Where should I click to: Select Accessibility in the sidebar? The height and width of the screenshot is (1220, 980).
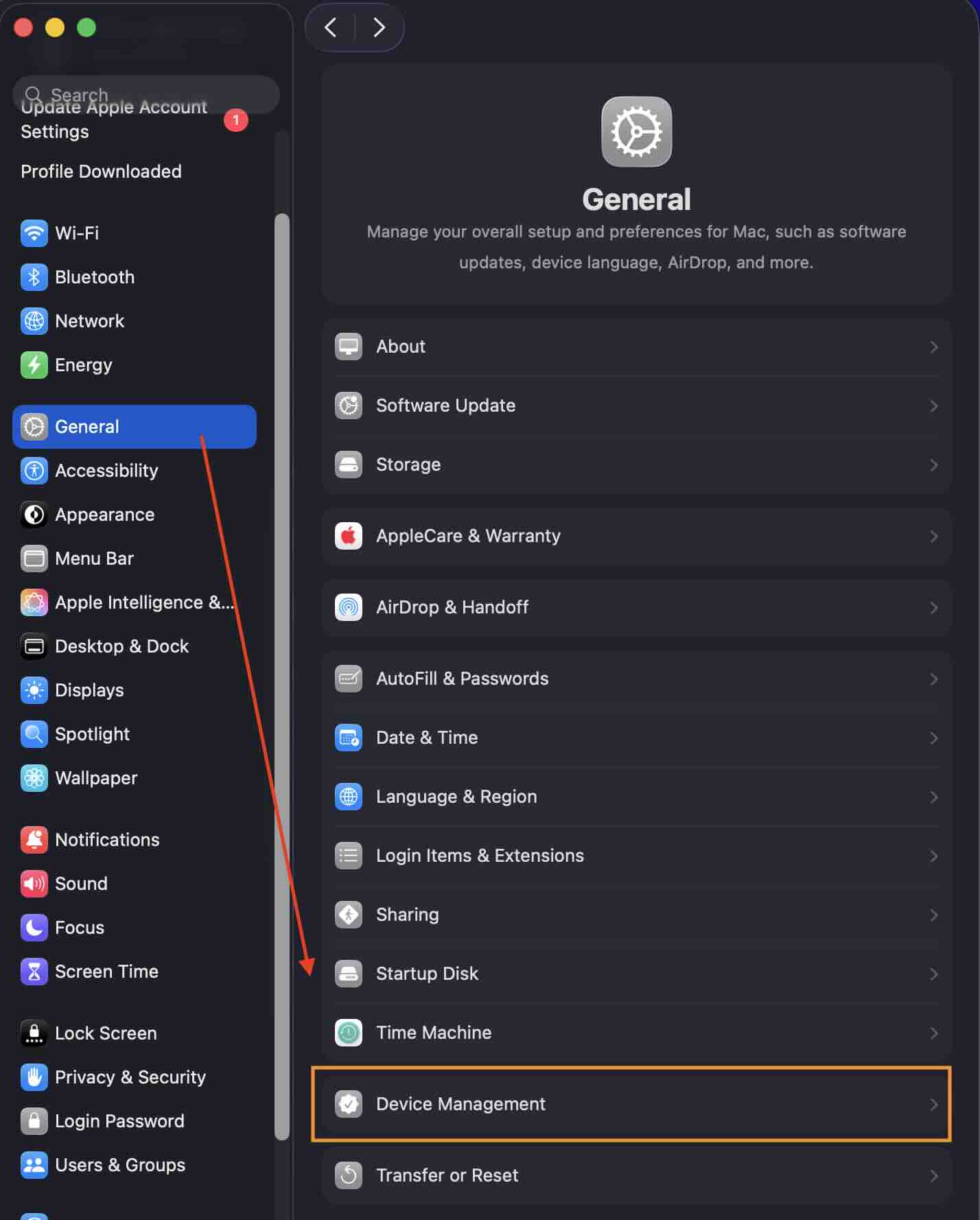coord(106,471)
